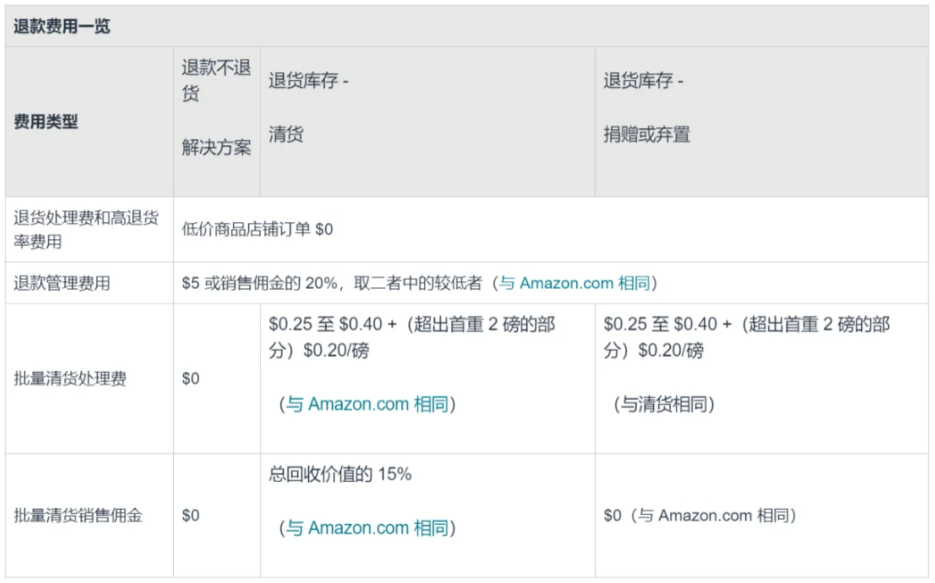This screenshot has height=583, width=935.
Task: Click $0 value in 批量清货处理费 row
Action: click(x=191, y=379)
